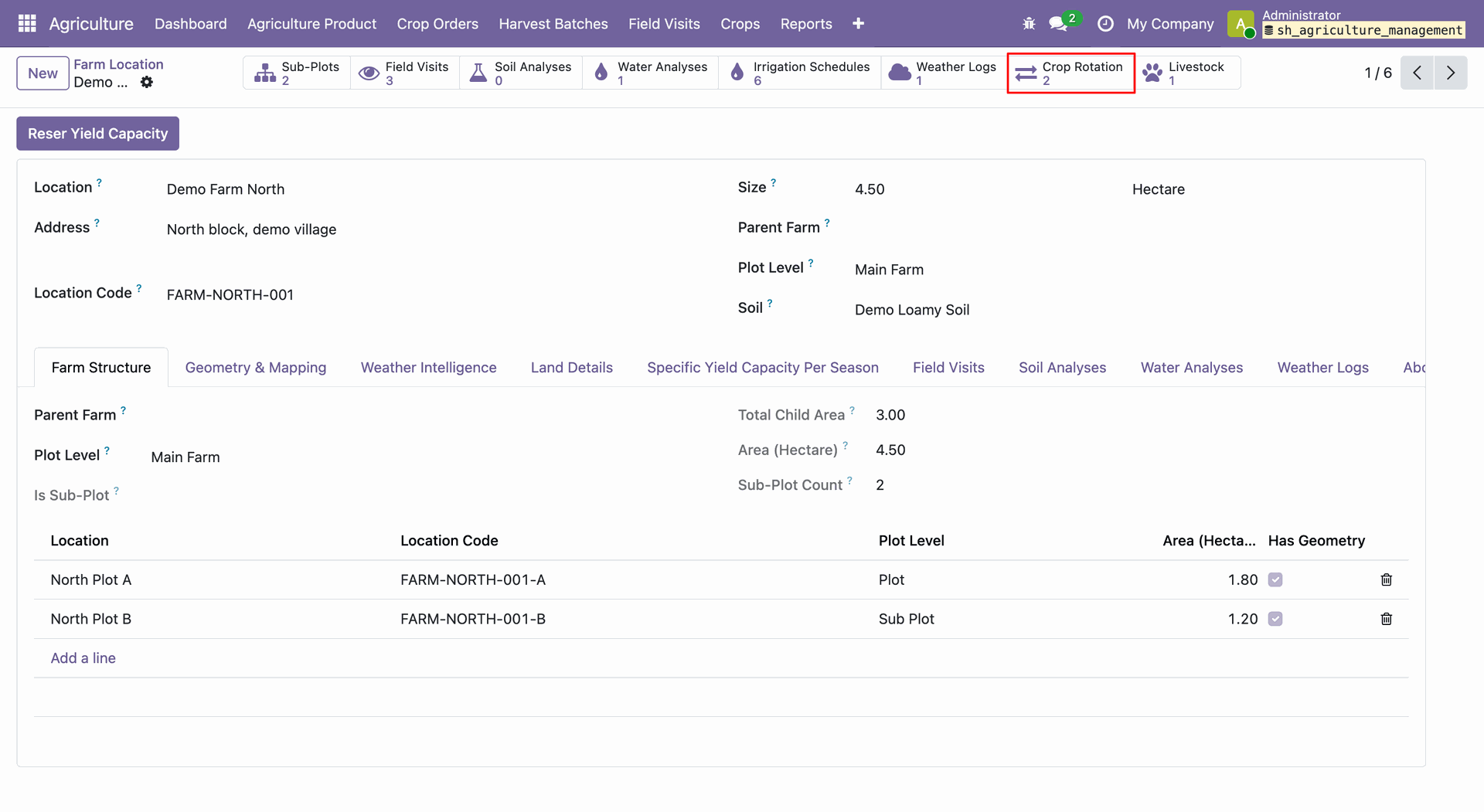This screenshot has width=1484, height=812.
Task: Open Soil field Demo Loamy Soil
Action: (x=1131, y=310)
